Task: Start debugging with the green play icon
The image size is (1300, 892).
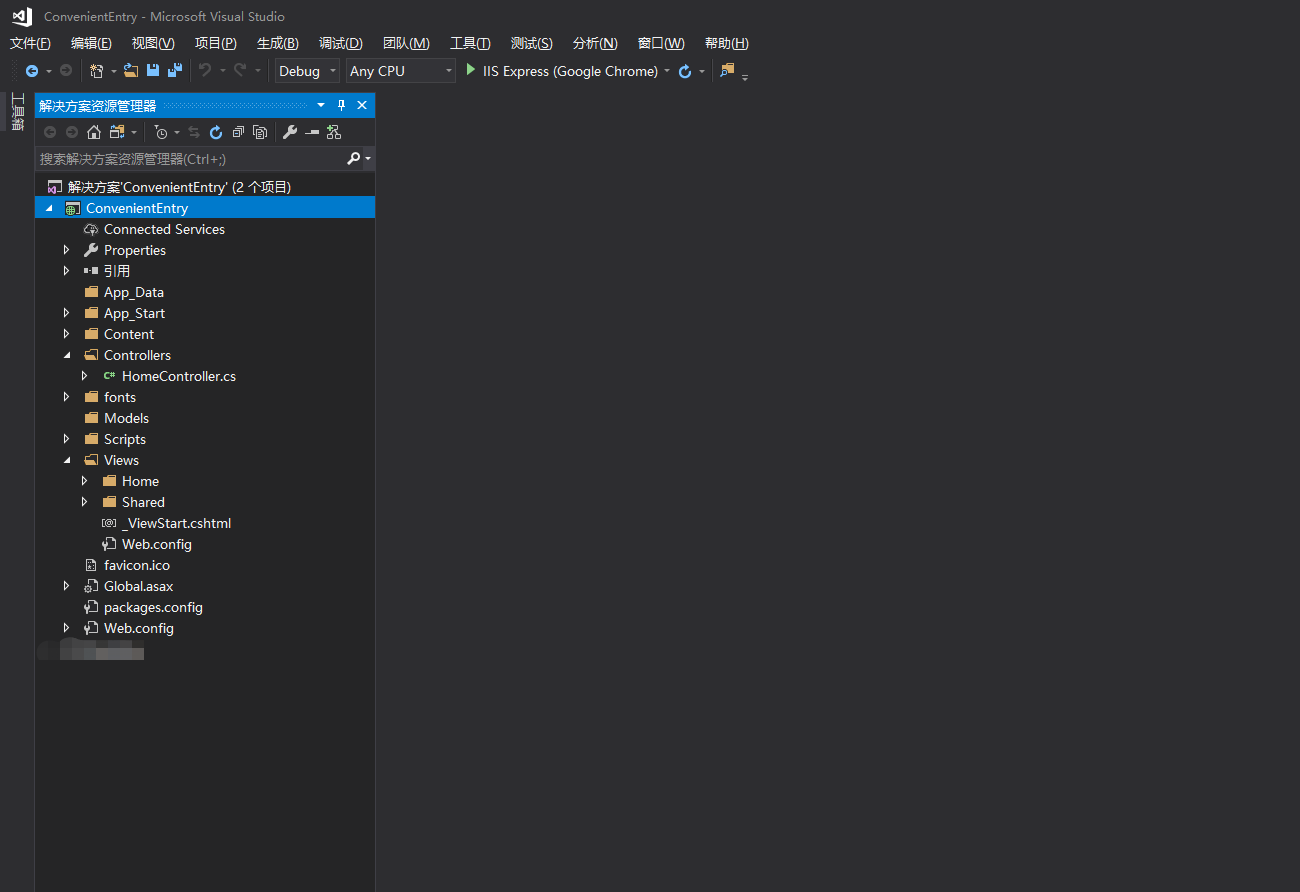Action: coord(471,70)
